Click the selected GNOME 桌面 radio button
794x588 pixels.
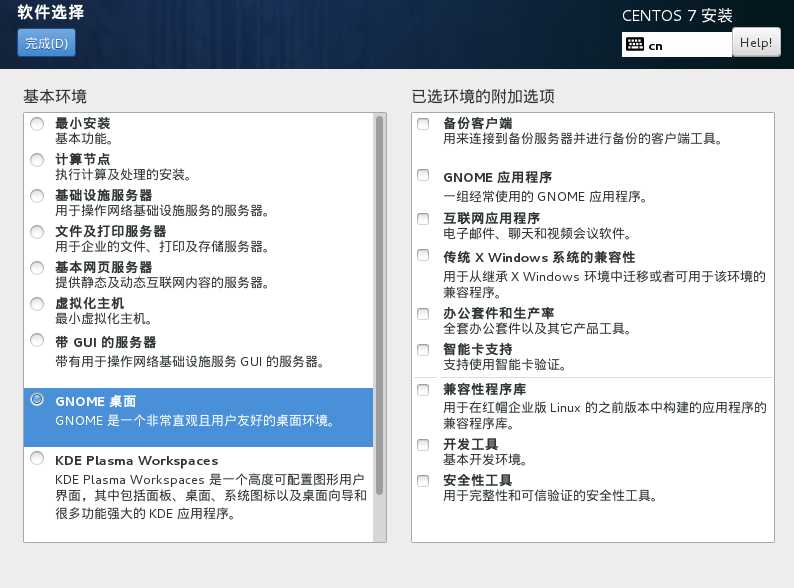point(37,399)
